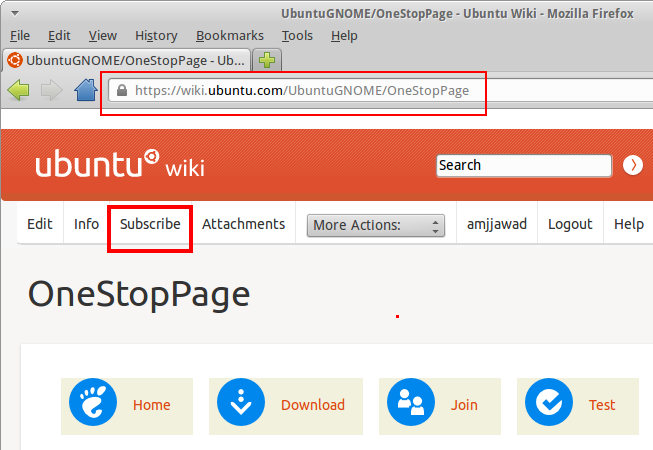Click the blue Download arrow icon
The image size is (653, 450).
(241, 402)
